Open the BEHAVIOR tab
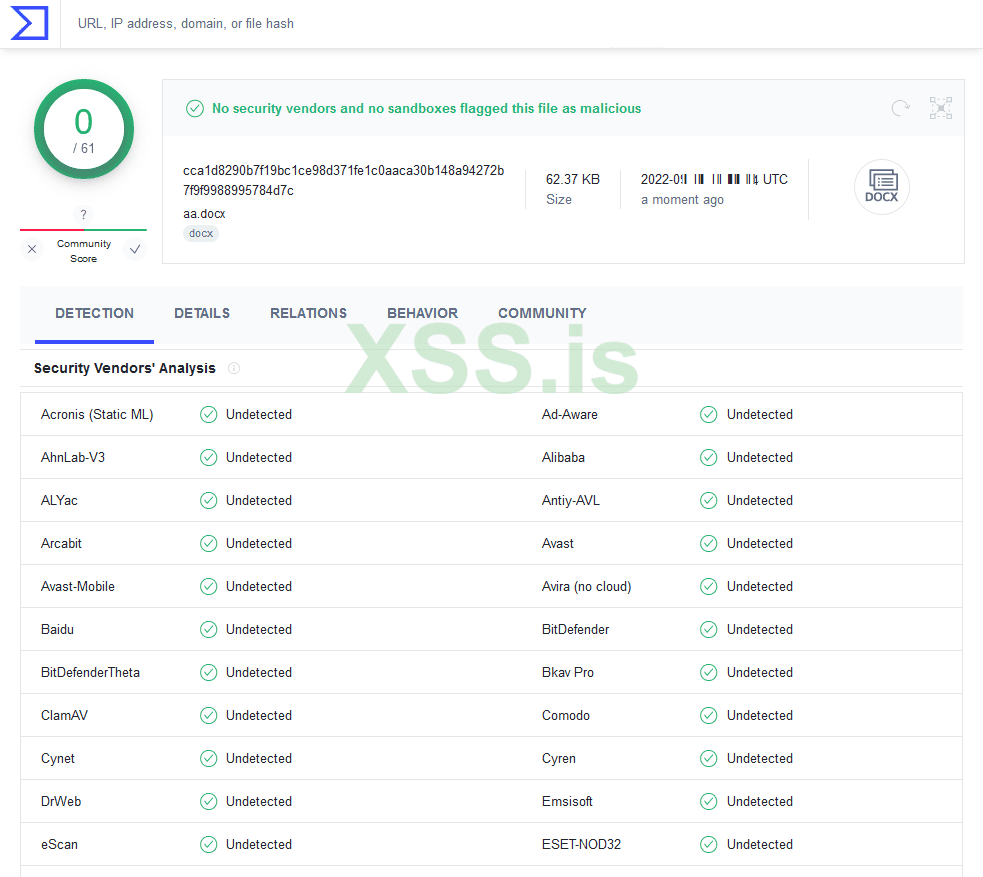 point(423,313)
